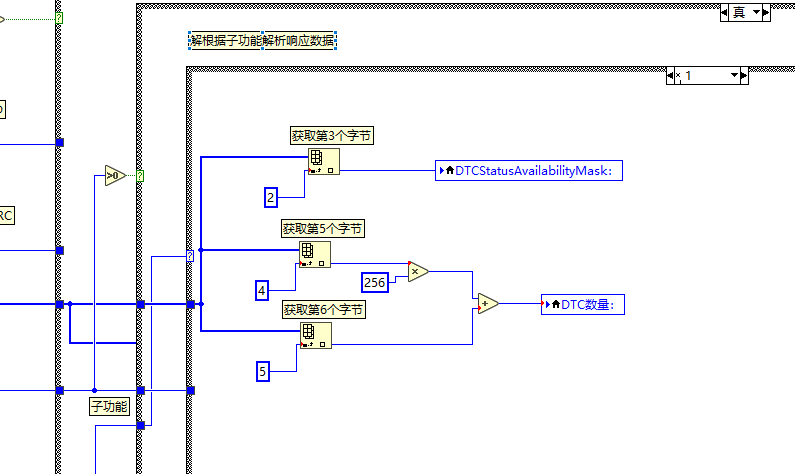
Task: Click the green question-mark terminal at the top
Action: click(x=59, y=18)
